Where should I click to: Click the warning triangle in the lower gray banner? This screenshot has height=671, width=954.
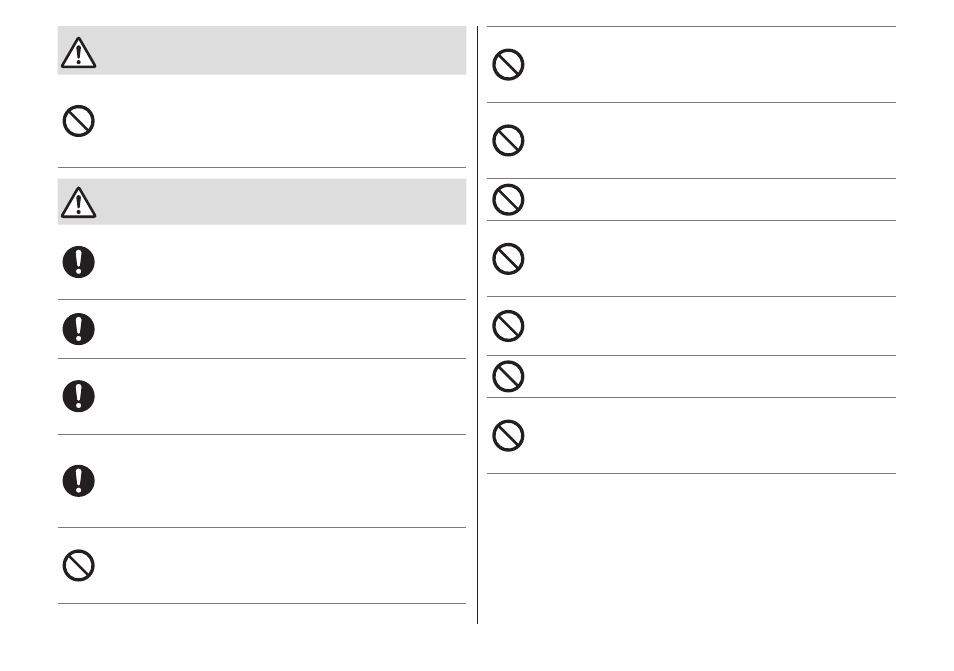click(78, 202)
